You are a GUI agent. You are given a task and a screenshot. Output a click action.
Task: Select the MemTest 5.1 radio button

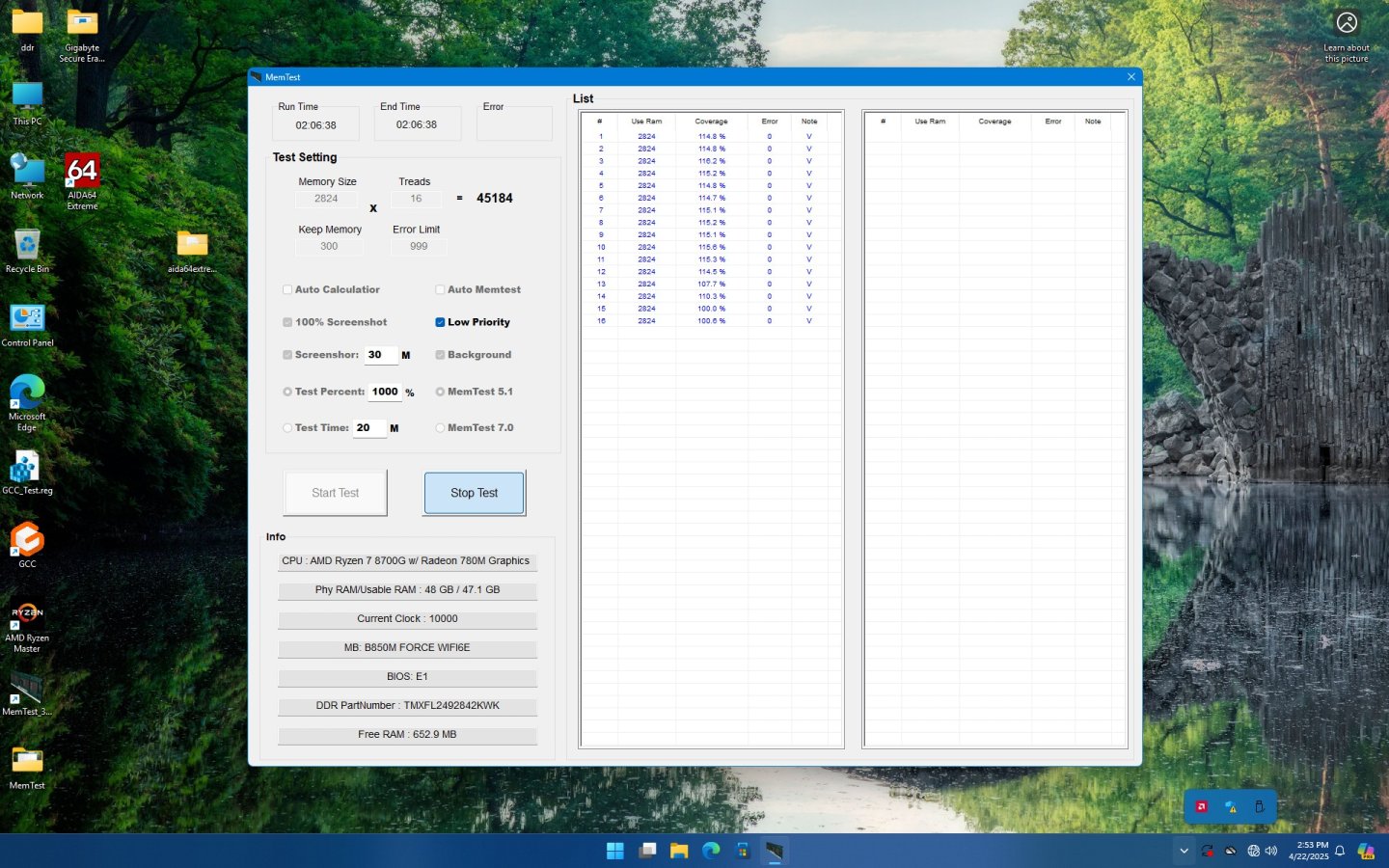coord(440,392)
